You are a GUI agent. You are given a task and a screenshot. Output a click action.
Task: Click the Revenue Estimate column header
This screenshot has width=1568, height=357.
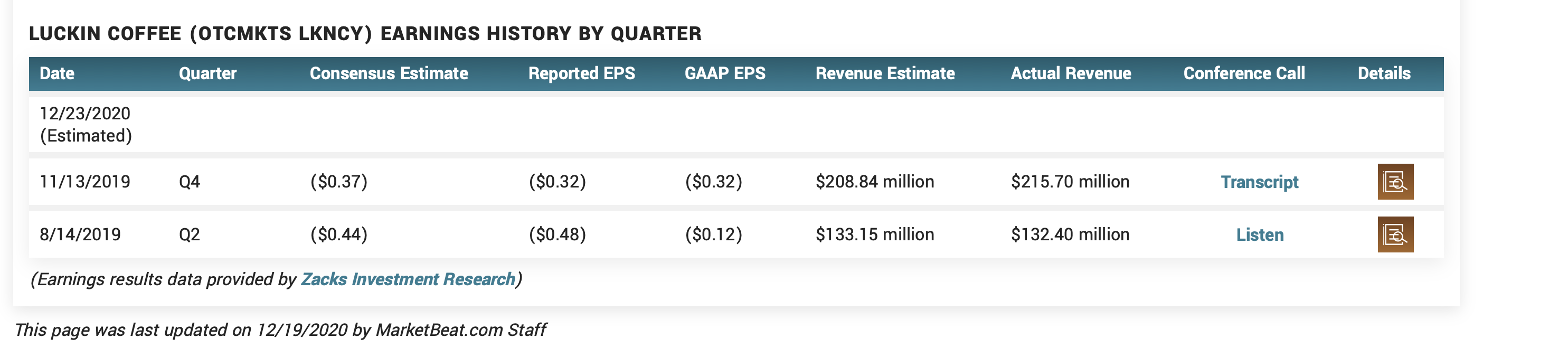[x=884, y=74]
